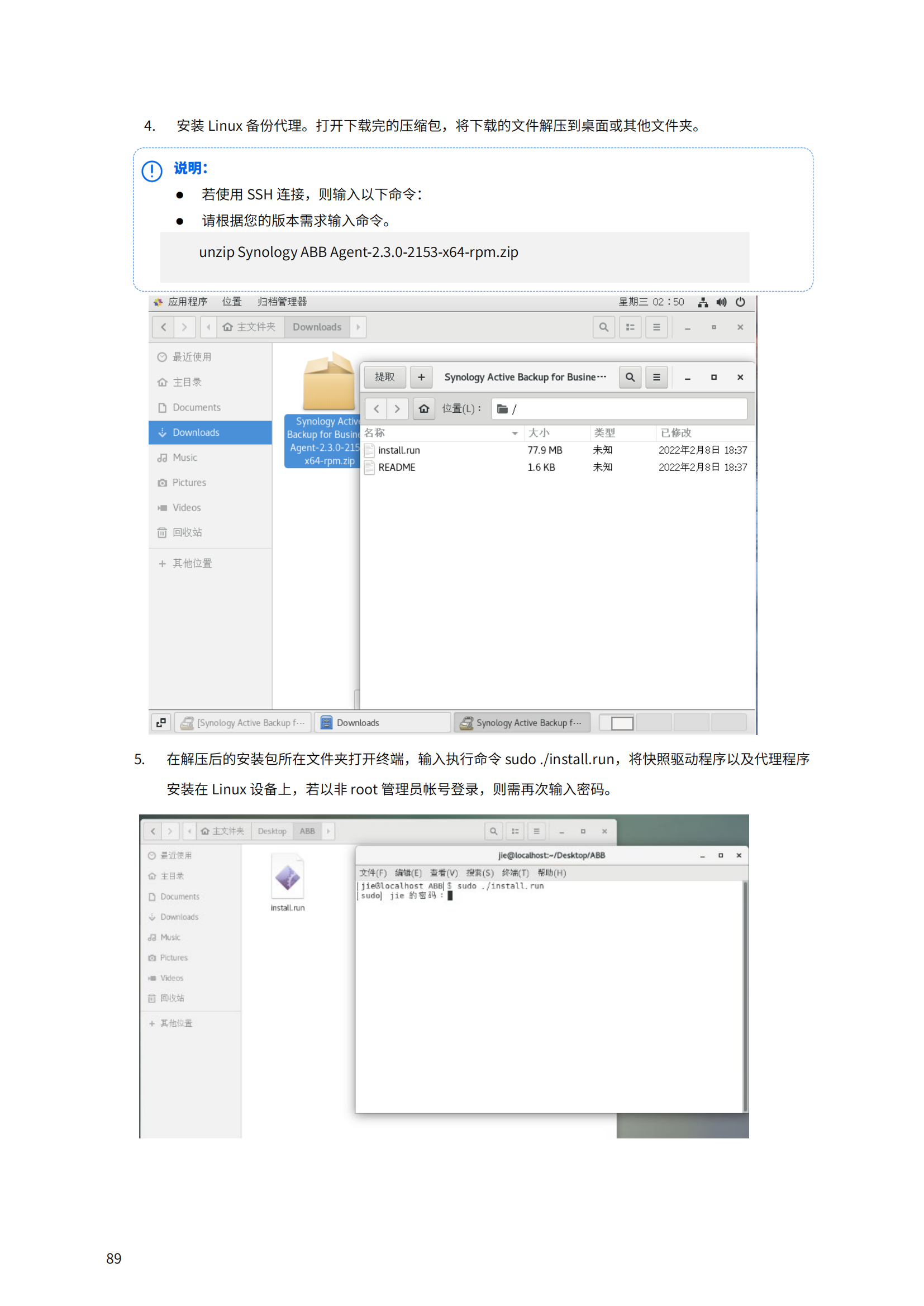Select 主目录 in the Downloads sidebar

(210, 382)
